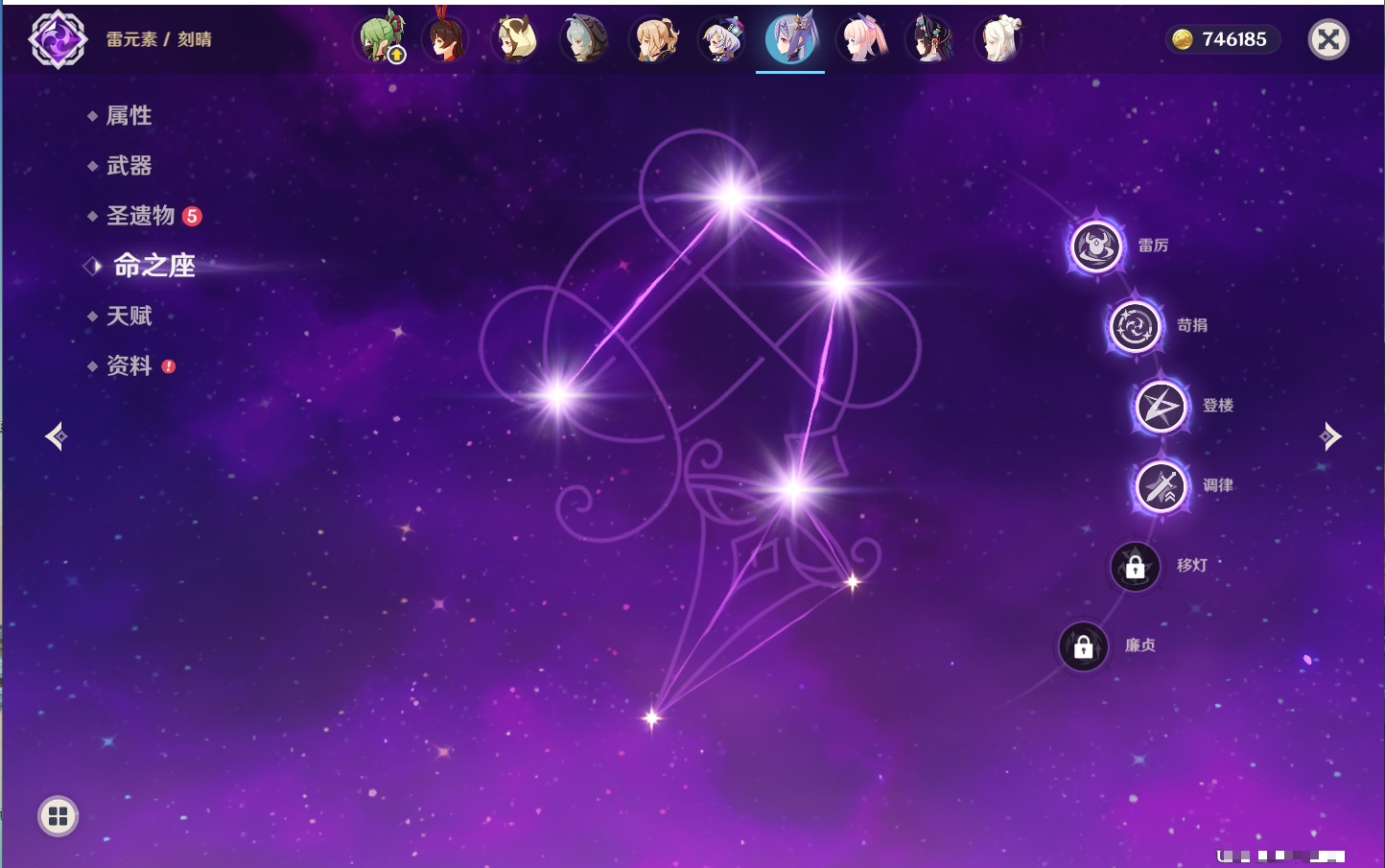Choose the white-haired Ningguang portrait
1385x868 pixels.
coord(999,39)
